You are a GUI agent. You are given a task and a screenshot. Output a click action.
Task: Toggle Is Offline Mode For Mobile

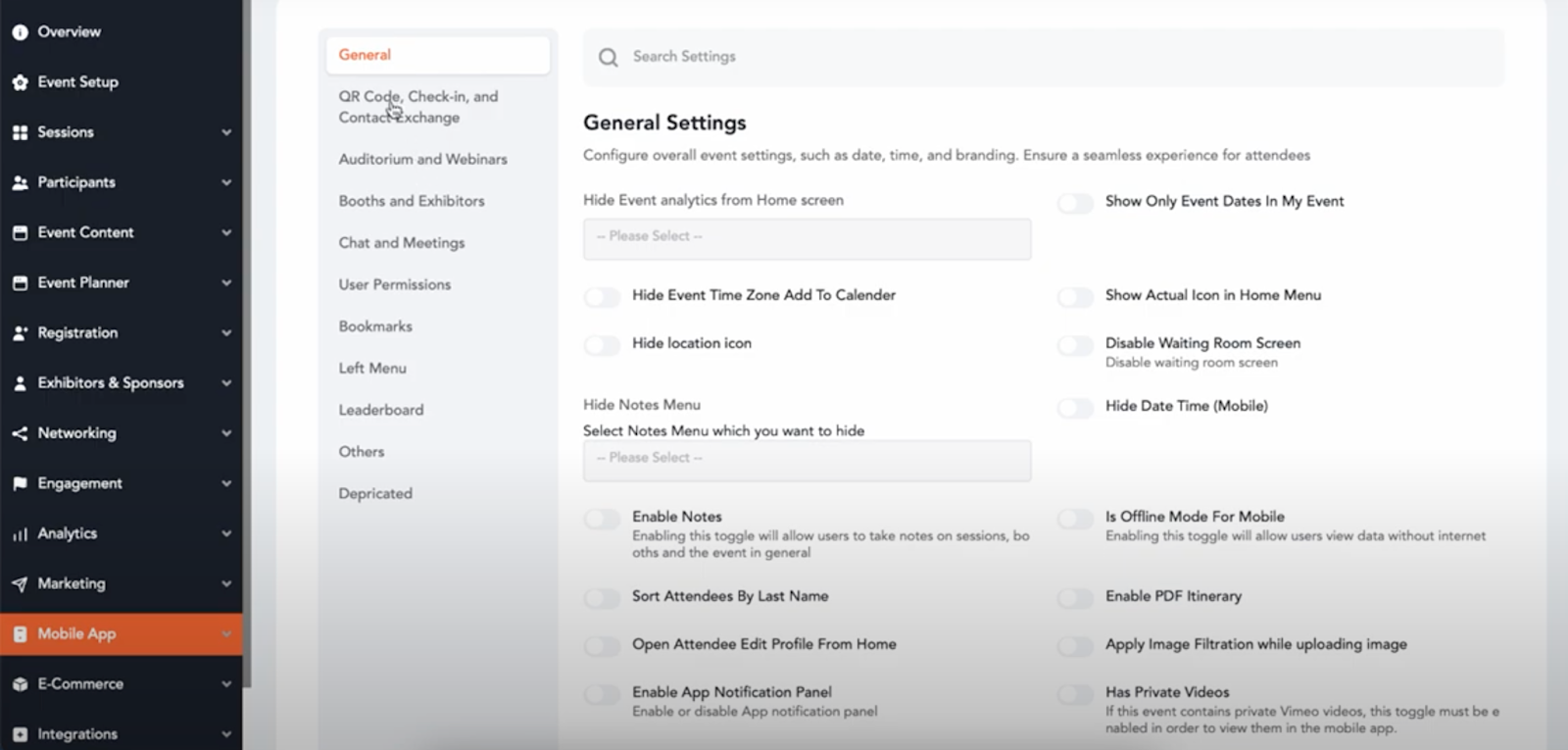click(x=1075, y=518)
